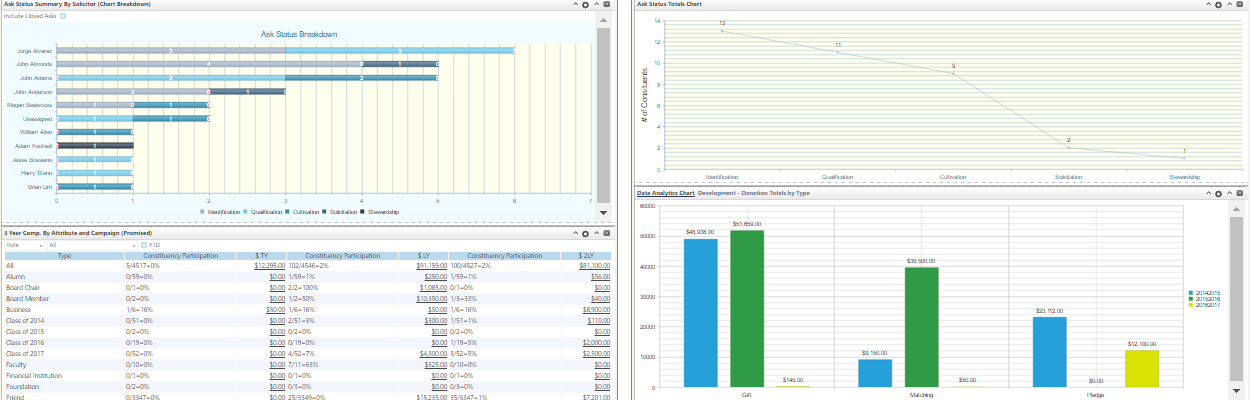Click the $48,938.00 Gift bar
1250x400 pixels.
point(701,313)
